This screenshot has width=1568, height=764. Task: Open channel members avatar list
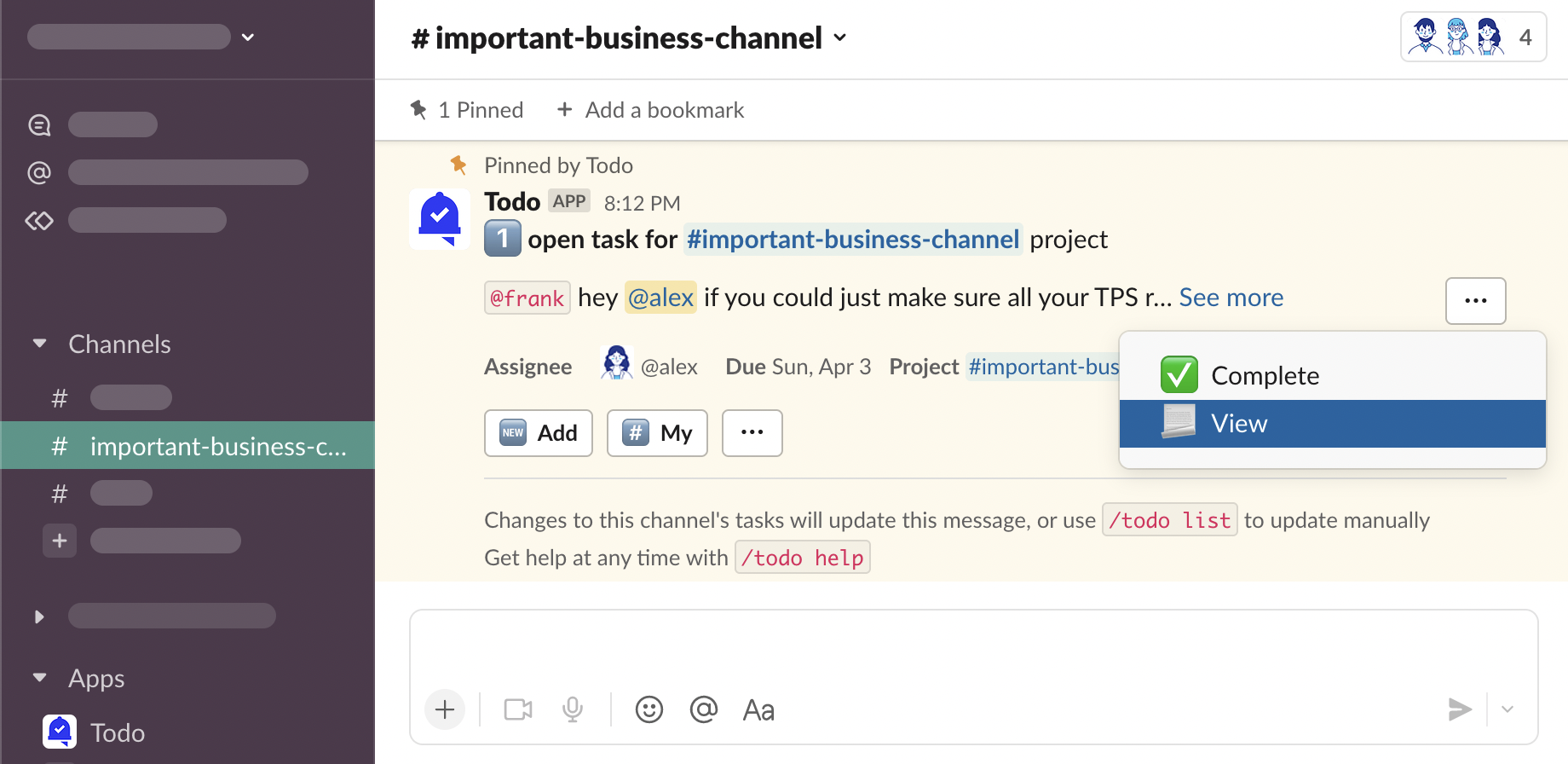click(1473, 38)
